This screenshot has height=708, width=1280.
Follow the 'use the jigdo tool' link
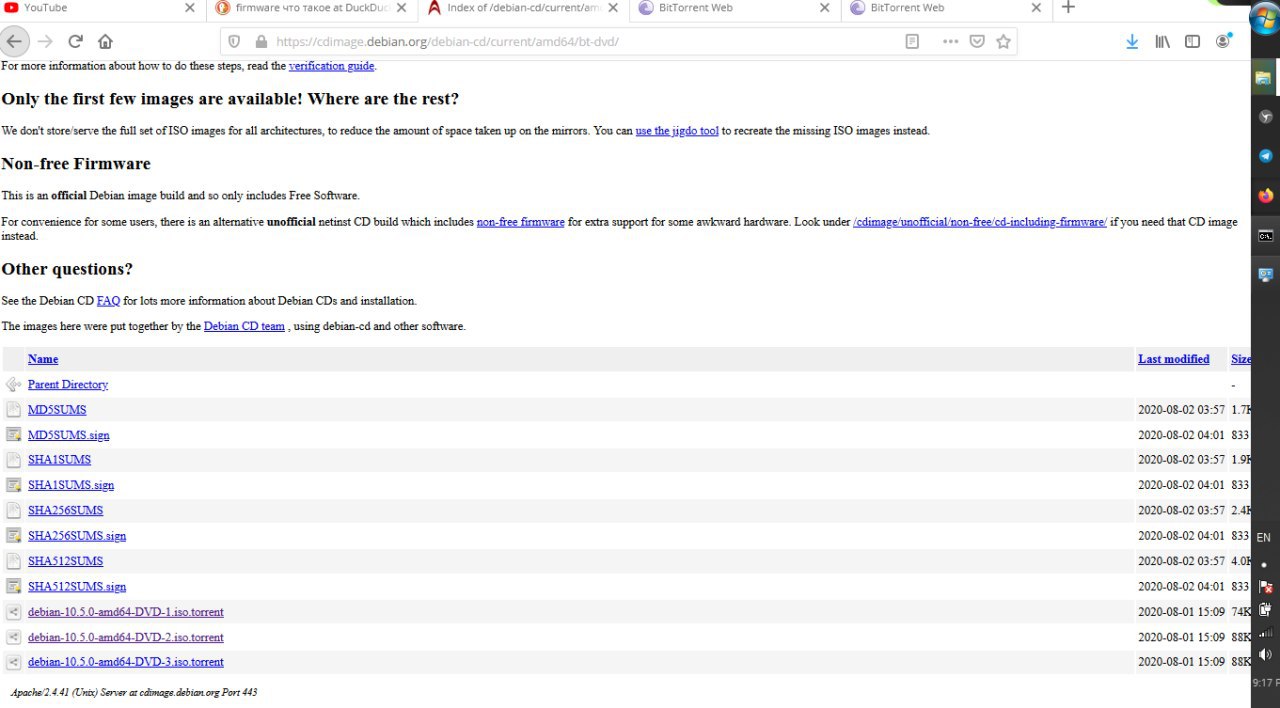click(677, 131)
